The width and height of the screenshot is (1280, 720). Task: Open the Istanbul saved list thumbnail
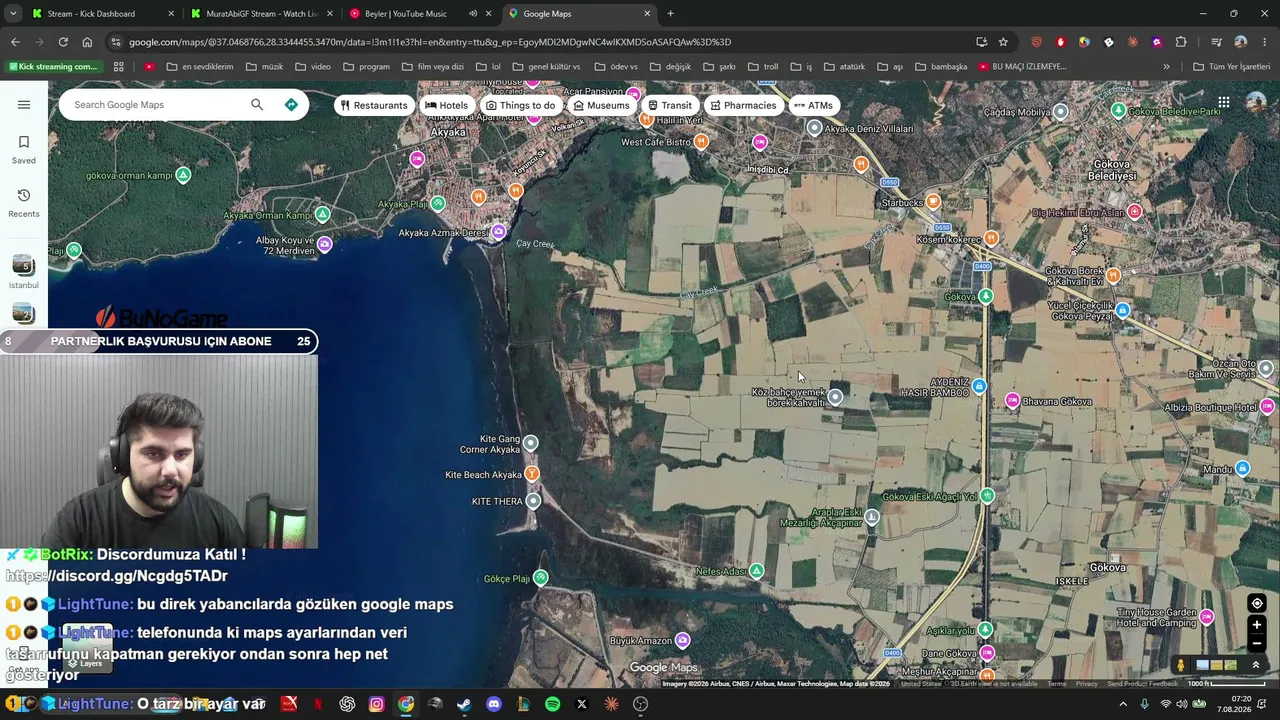[x=23, y=266]
